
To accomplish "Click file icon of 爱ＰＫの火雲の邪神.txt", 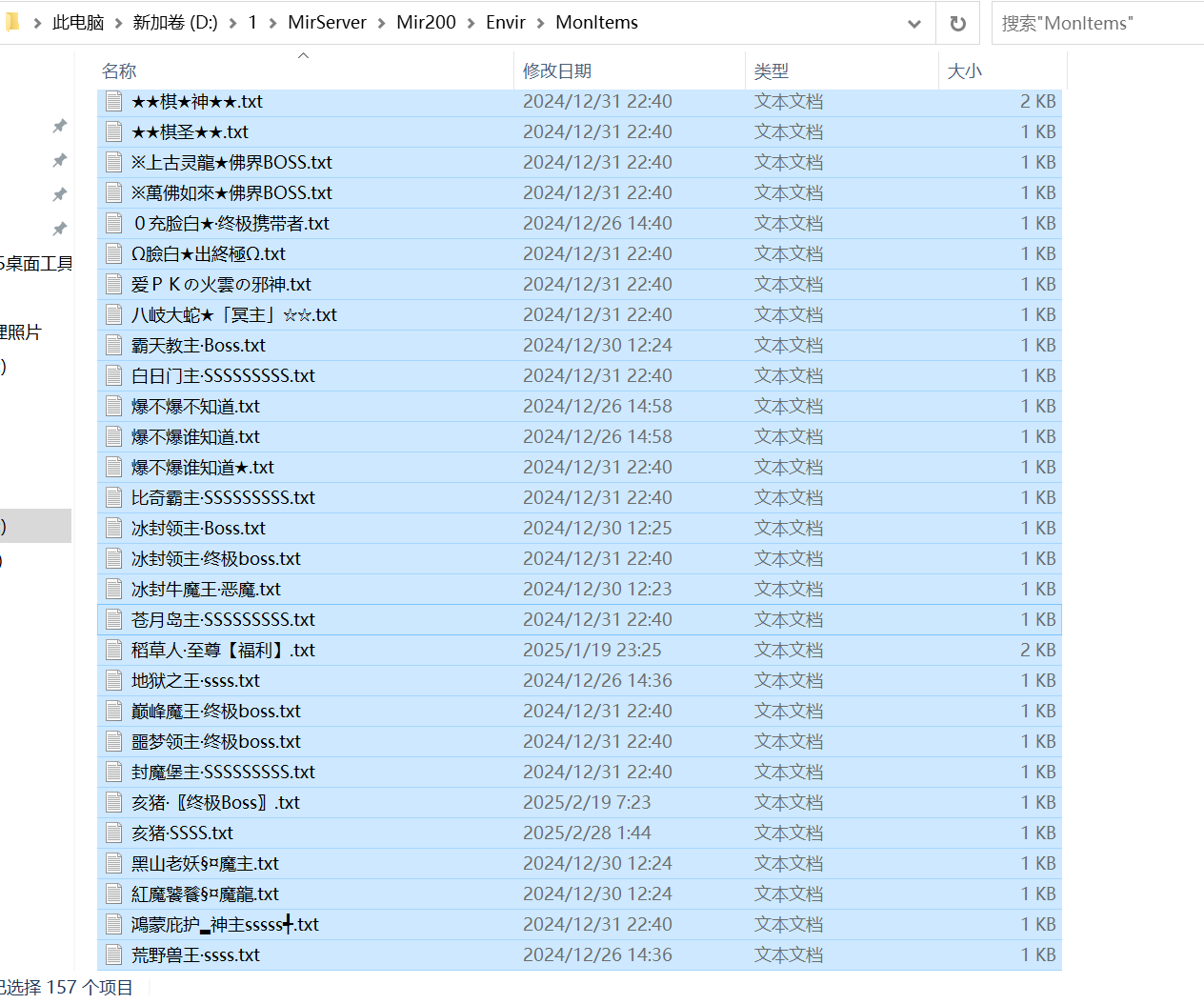I will point(114,284).
